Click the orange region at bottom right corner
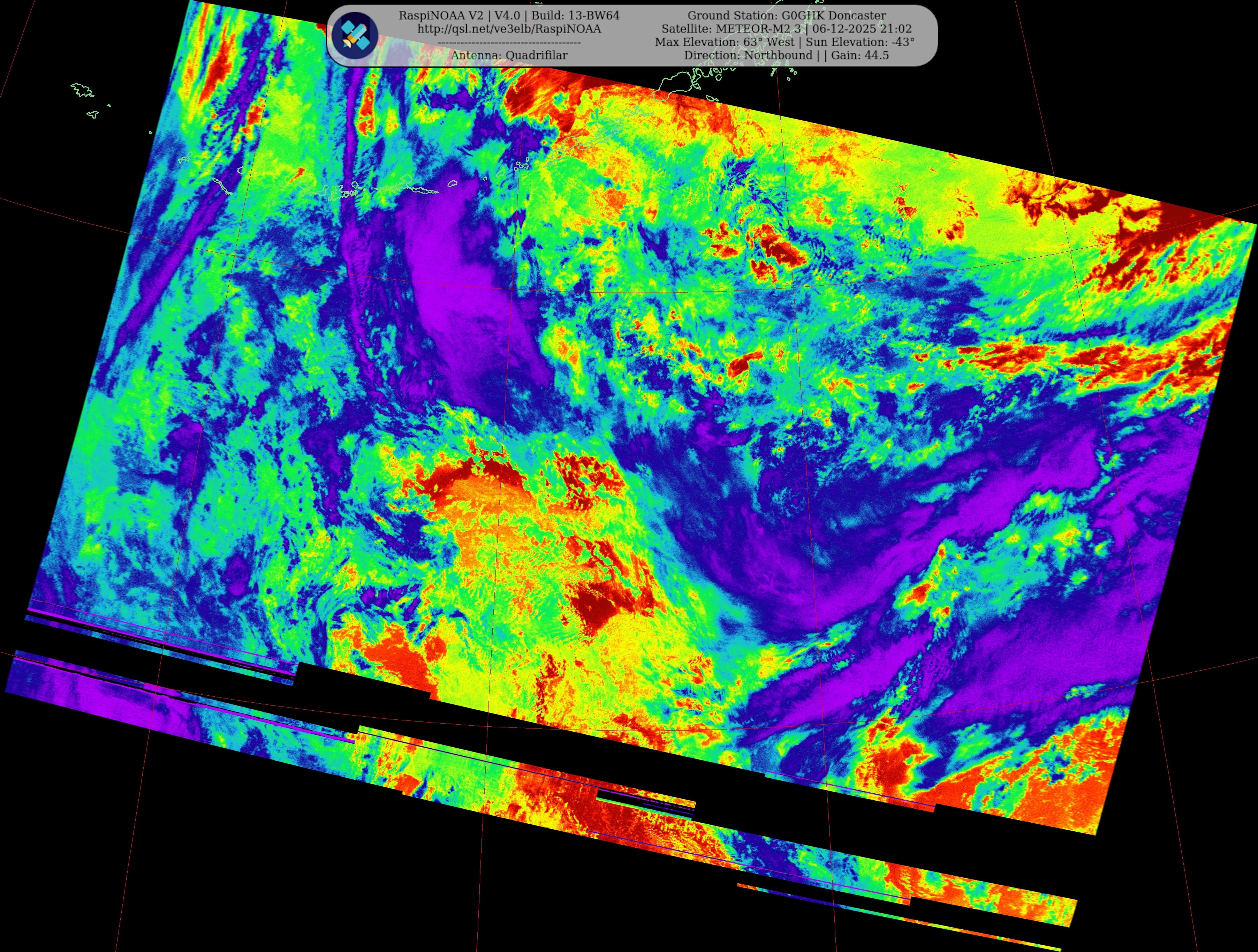 point(1052,796)
